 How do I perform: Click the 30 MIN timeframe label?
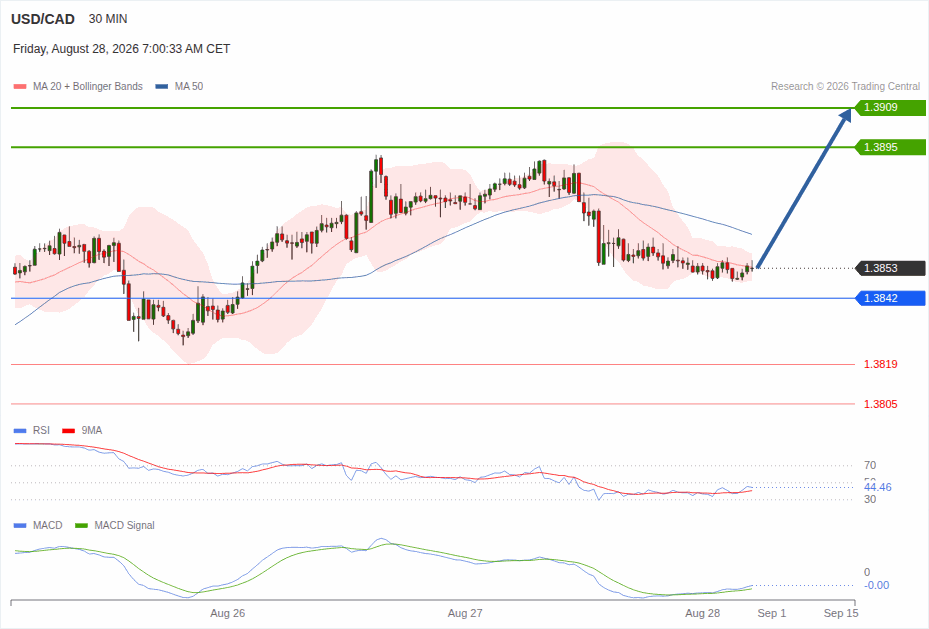(x=108, y=19)
